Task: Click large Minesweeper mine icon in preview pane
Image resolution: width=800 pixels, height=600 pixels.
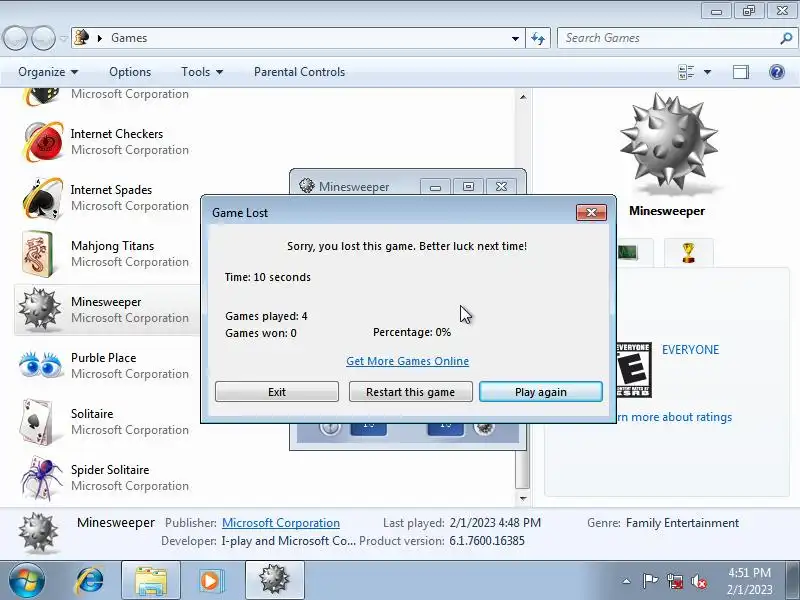Action: click(668, 144)
